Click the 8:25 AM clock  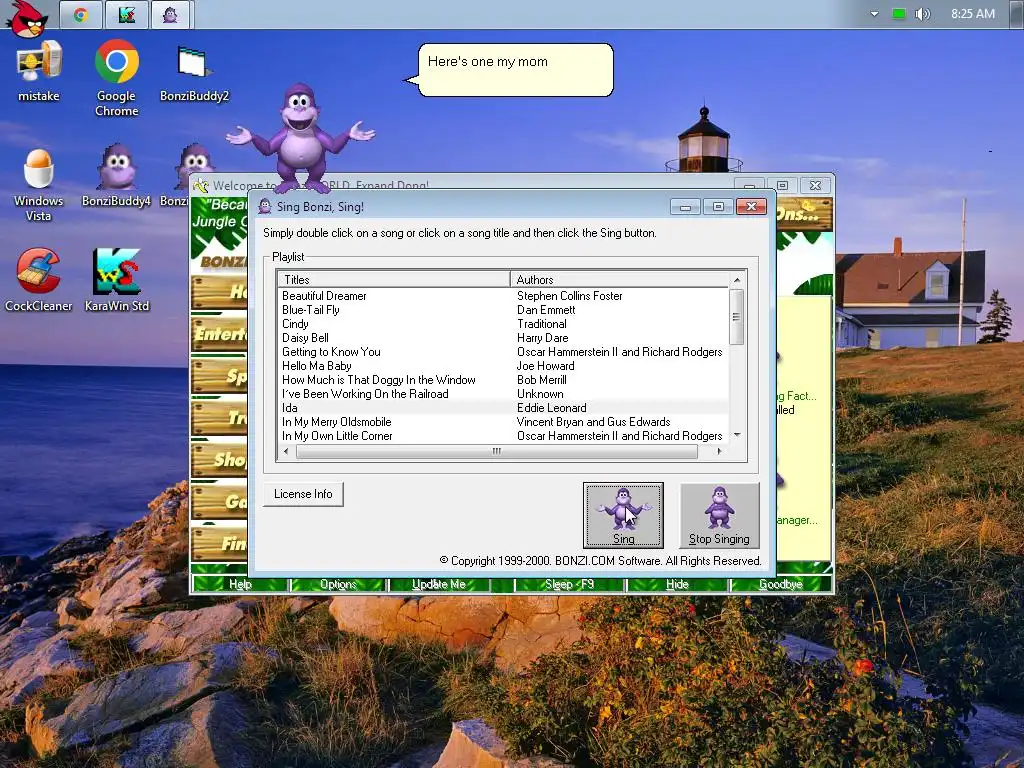pyautogui.click(x=972, y=14)
